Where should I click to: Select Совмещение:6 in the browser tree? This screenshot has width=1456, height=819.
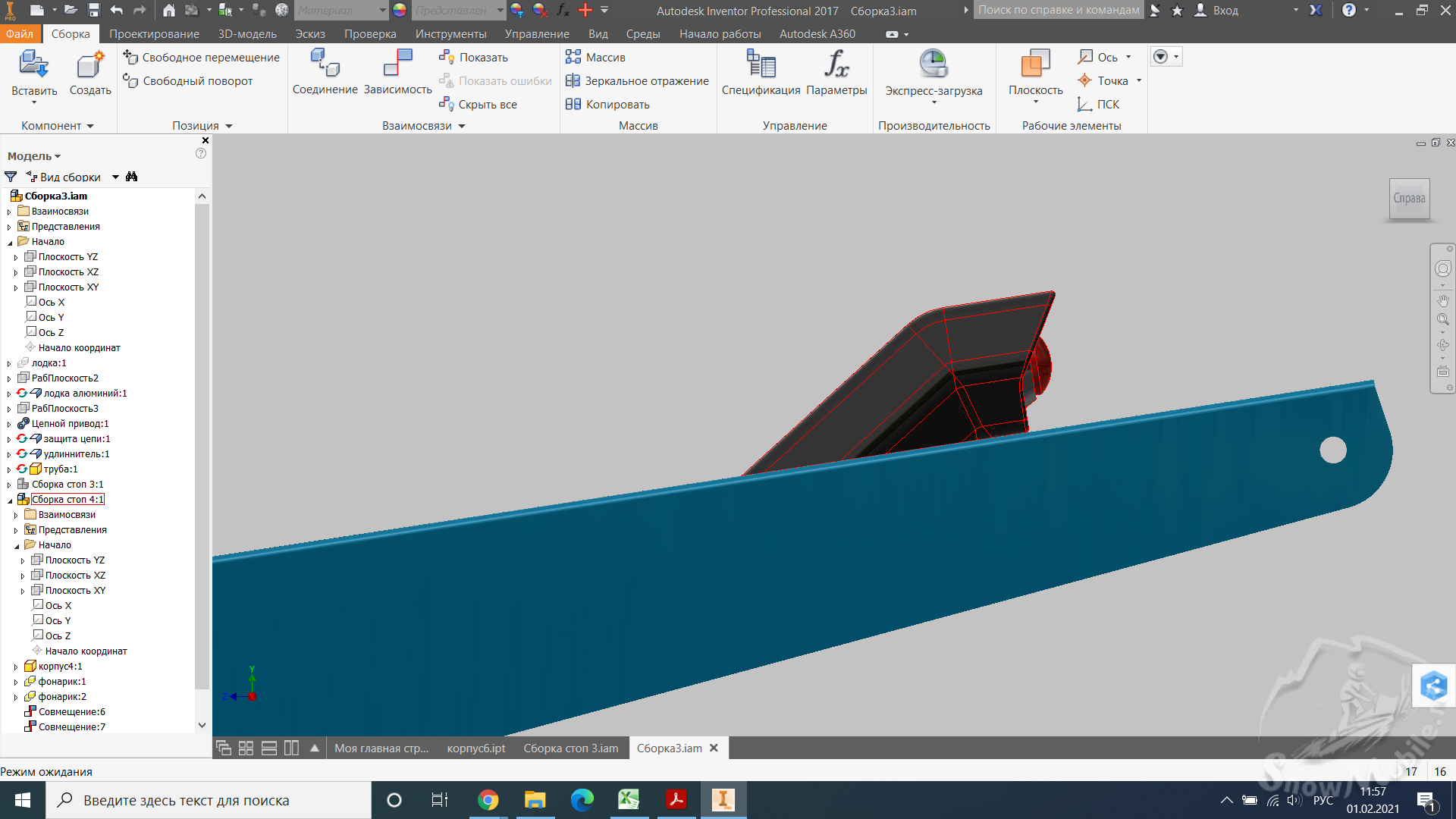click(x=64, y=712)
